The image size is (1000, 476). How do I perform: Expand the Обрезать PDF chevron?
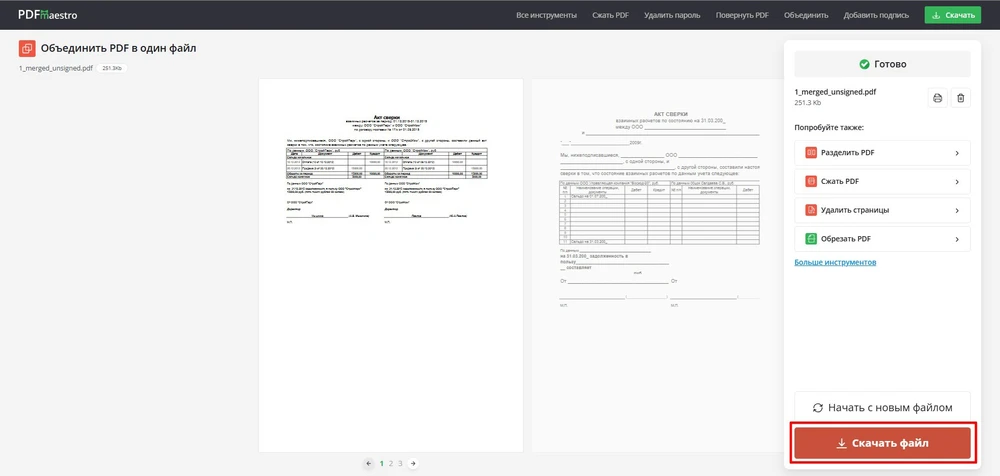[957, 239]
